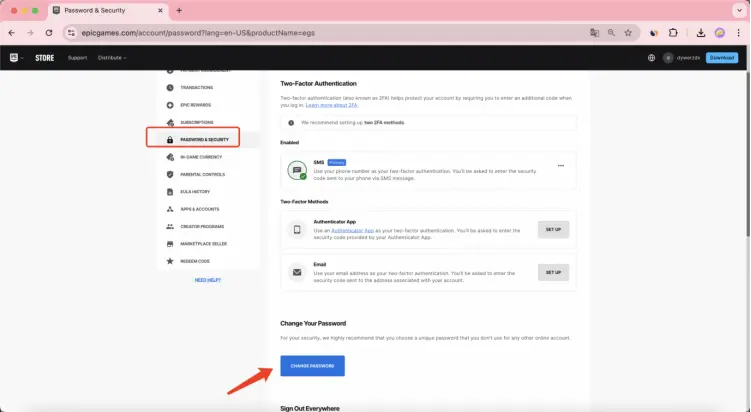Viewport: 751px width, 412px height.
Task: Expand the Distribute dropdown menu
Action: click(x=112, y=58)
